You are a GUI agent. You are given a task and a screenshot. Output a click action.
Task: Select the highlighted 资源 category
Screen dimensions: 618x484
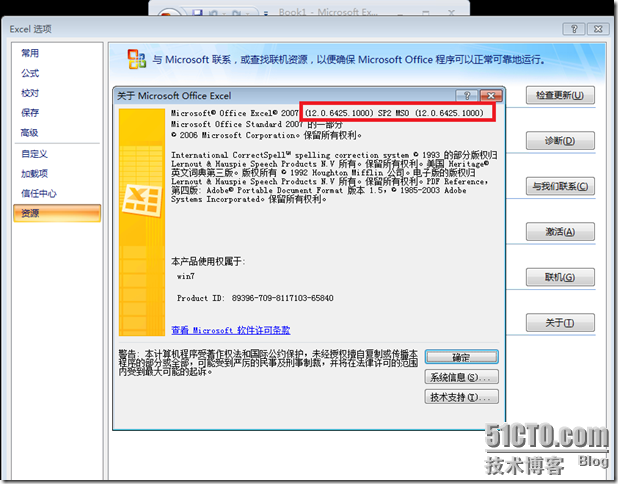click(x=57, y=213)
